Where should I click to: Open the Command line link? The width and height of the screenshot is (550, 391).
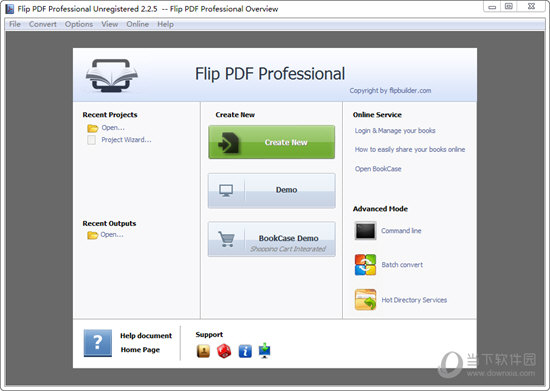pyautogui.click(x=401, y=231)
